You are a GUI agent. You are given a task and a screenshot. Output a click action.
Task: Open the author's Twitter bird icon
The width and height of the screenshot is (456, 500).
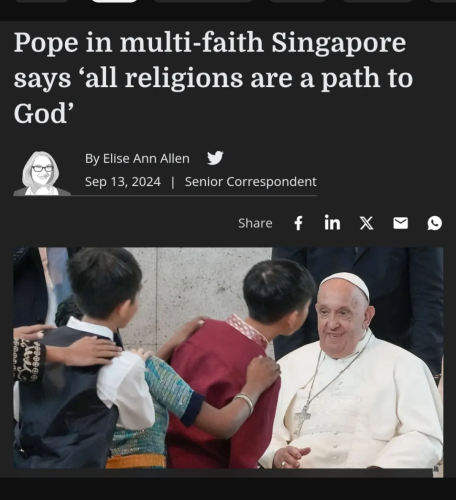[215, 158]
